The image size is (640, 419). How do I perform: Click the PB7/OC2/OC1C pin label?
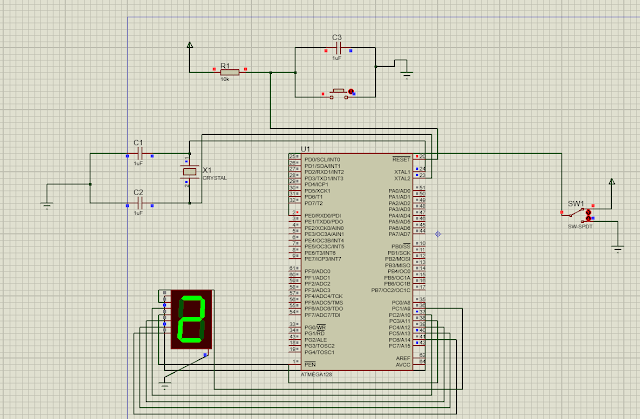coord(391,290)
